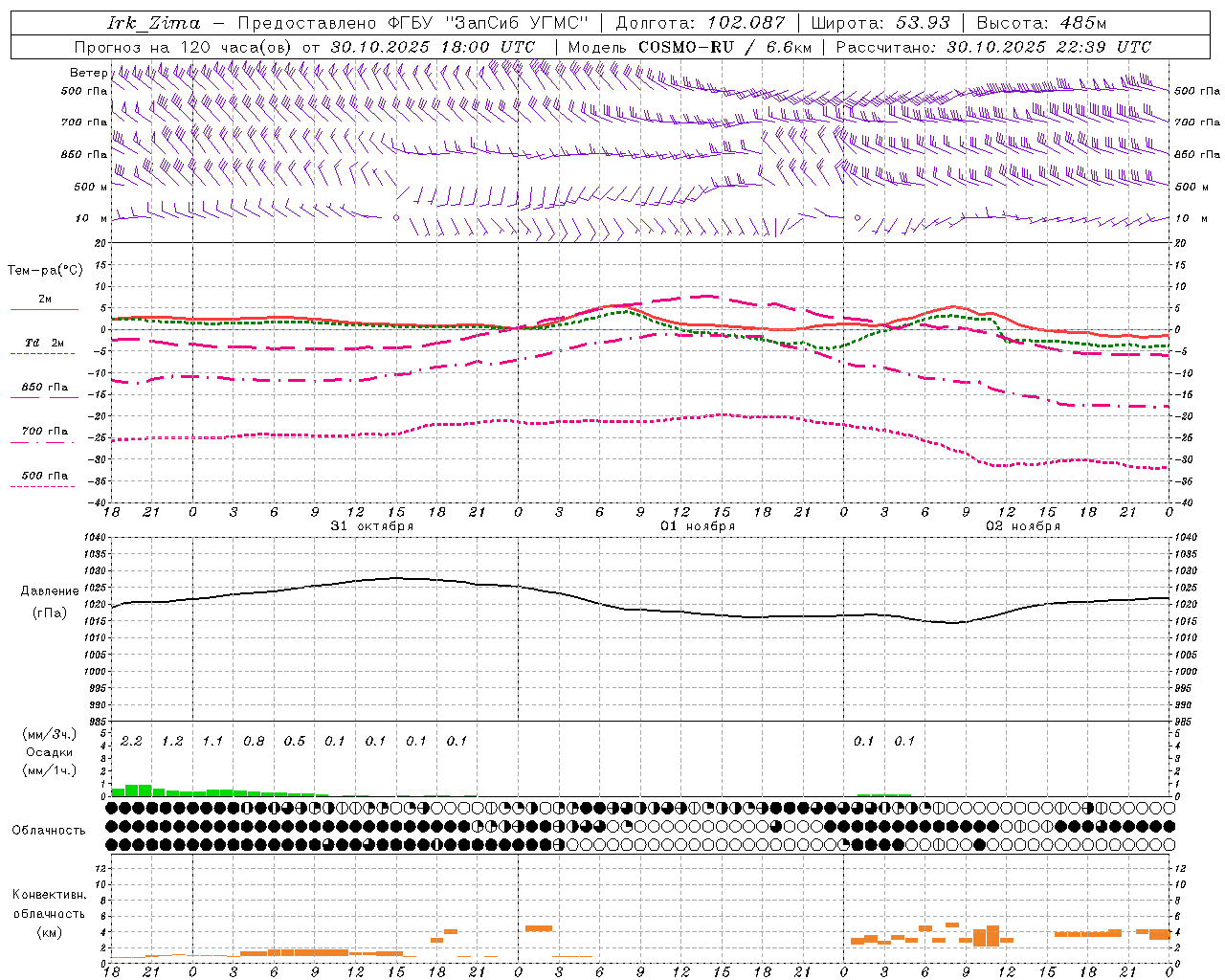Click the 1.1 precipitation amount value
The width and height of the screenshot is (1225, 980).
click(x=212, y=741)
